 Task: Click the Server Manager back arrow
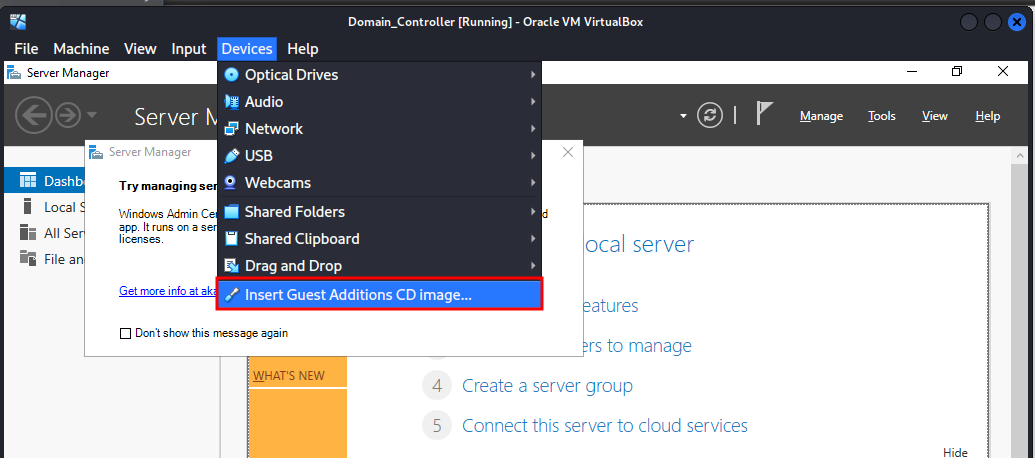(34, 116)
